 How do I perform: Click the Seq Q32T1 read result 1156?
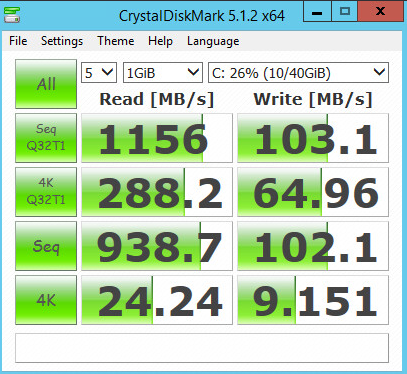tap(157, 138)
